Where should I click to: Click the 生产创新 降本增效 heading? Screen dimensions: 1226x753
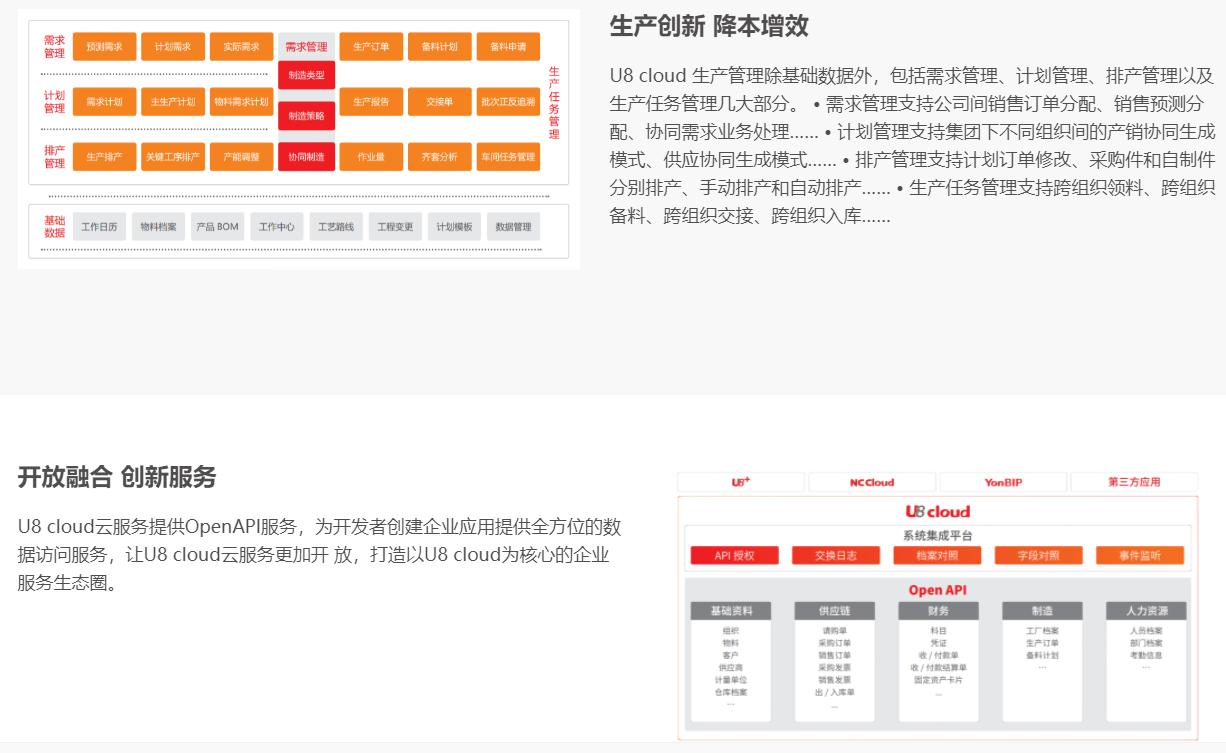click(709, 26)
